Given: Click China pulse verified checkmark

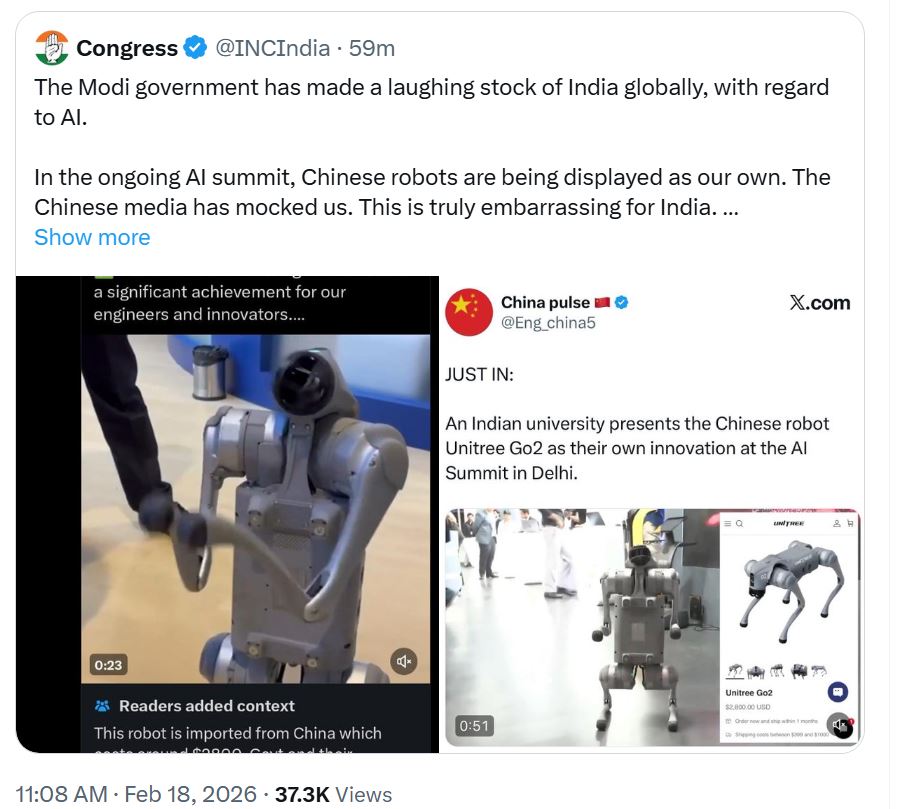Looking at the screenshot, I should coord(621,302).
